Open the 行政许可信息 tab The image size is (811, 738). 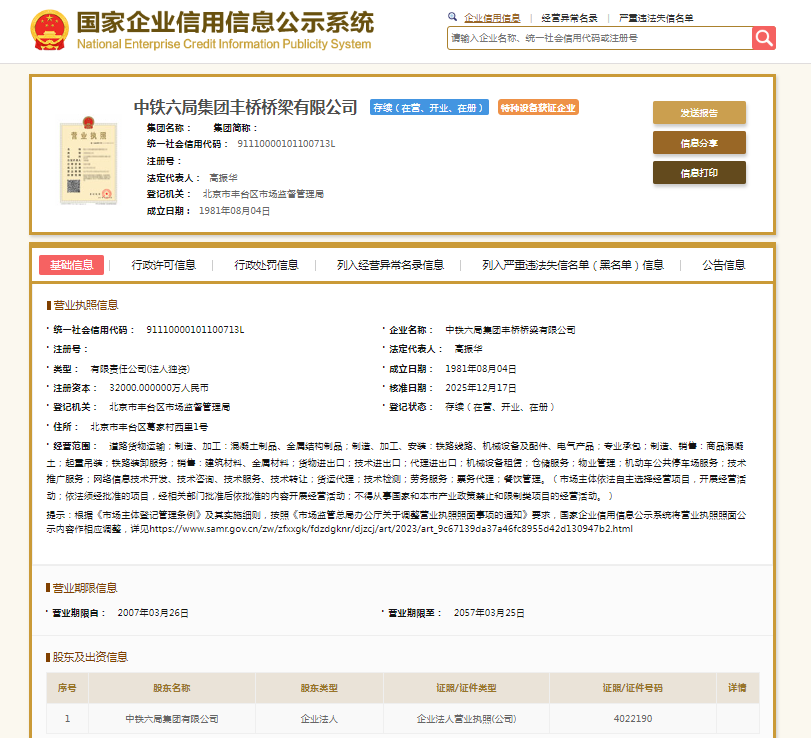tap(164, 265)
